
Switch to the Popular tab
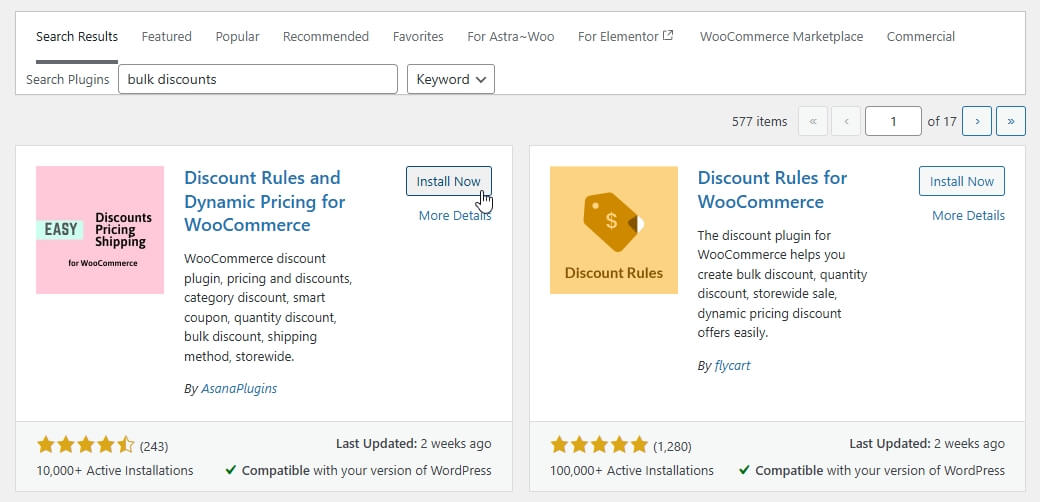click(237, 36)
